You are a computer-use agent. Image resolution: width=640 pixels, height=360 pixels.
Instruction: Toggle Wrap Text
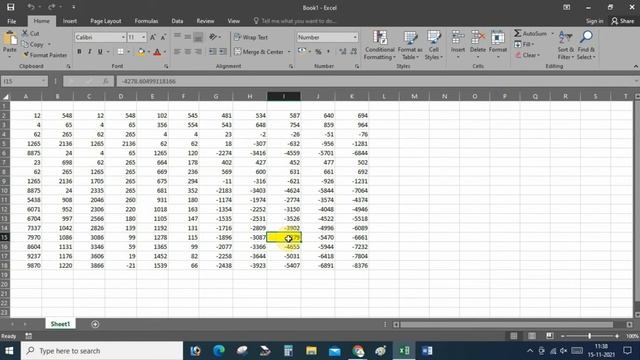[x=251, y=37]
